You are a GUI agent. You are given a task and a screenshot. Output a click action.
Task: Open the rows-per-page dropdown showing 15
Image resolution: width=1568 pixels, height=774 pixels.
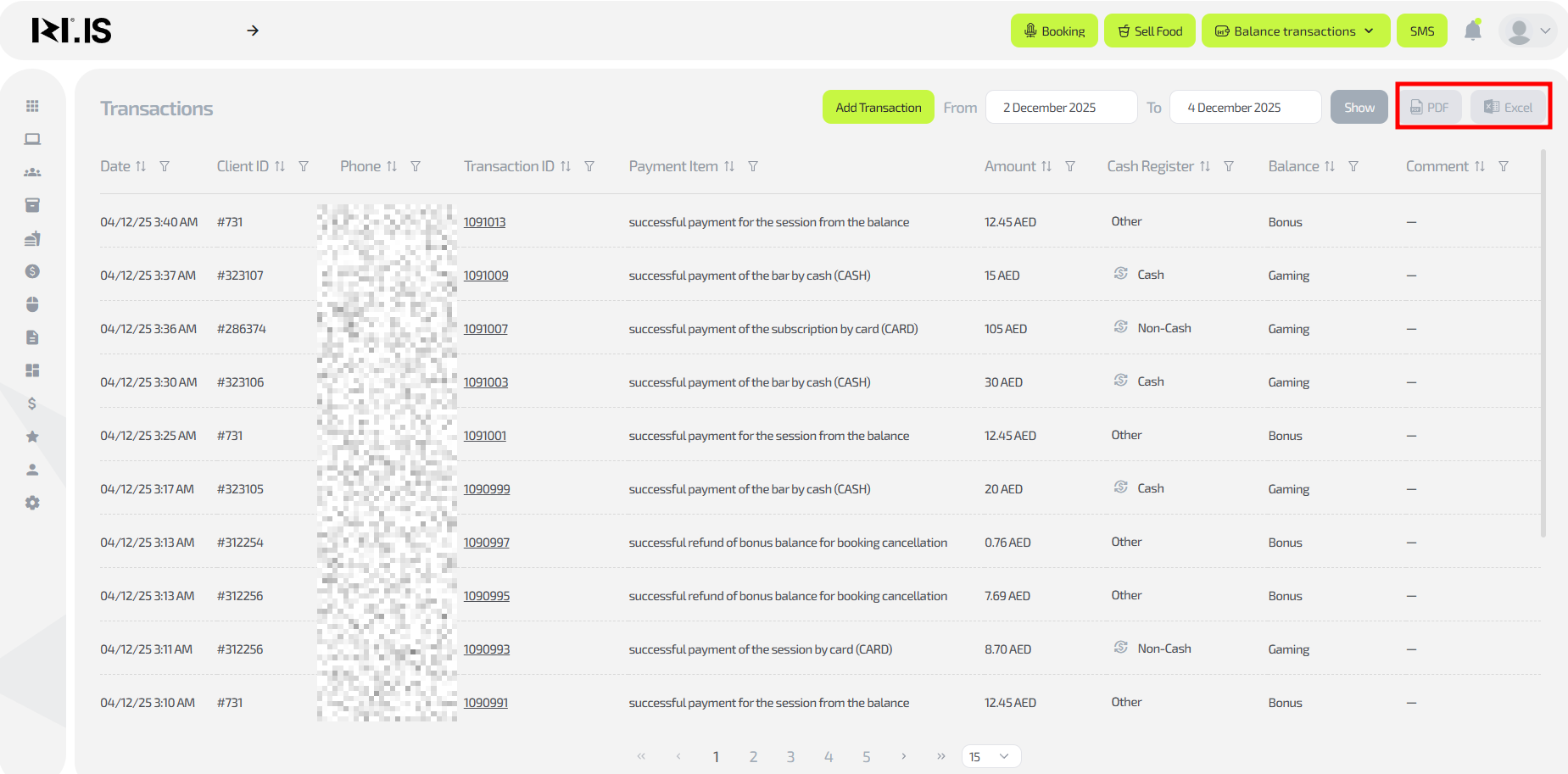point(990,756)
